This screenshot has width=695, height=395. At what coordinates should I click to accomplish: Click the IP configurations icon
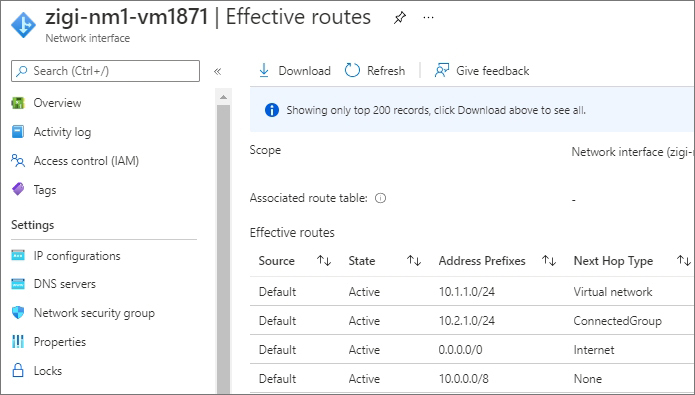coord(18,256)
